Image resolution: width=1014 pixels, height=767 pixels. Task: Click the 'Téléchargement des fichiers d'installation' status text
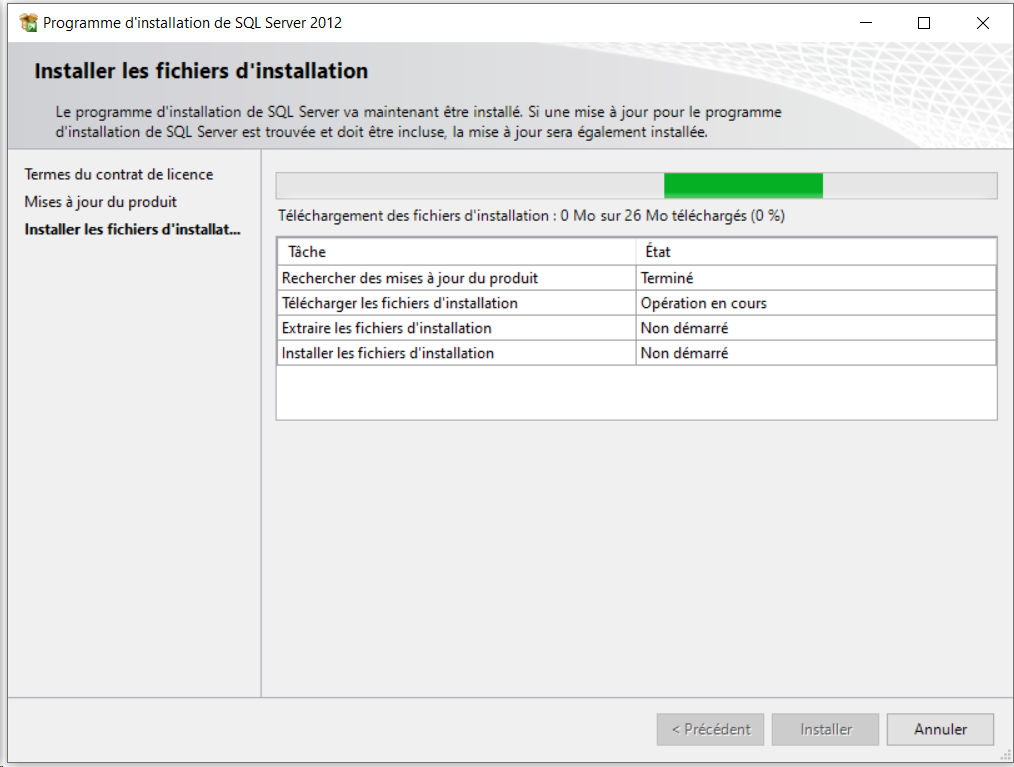click(531, 216)
